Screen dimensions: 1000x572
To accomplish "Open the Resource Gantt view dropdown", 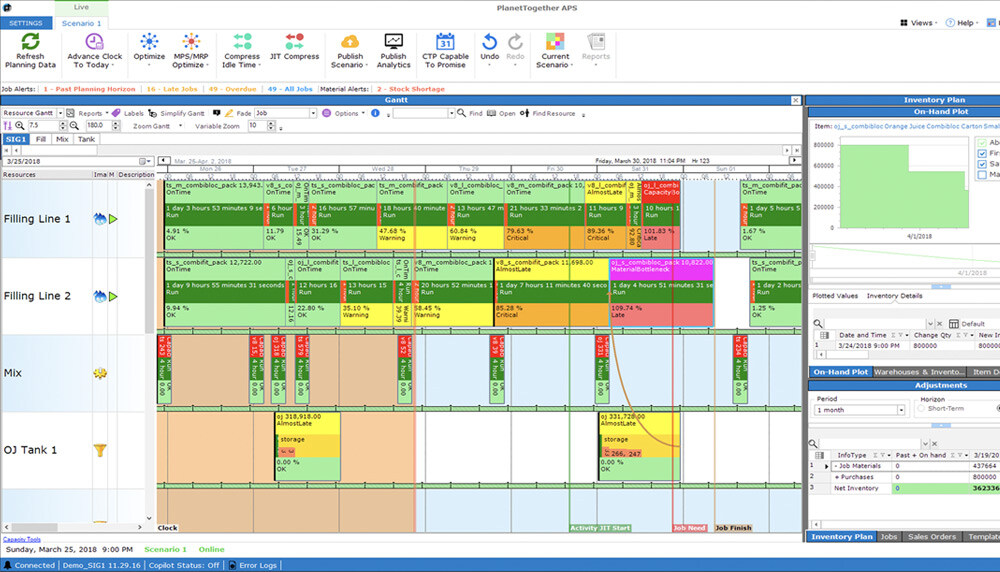I will 61,114.
